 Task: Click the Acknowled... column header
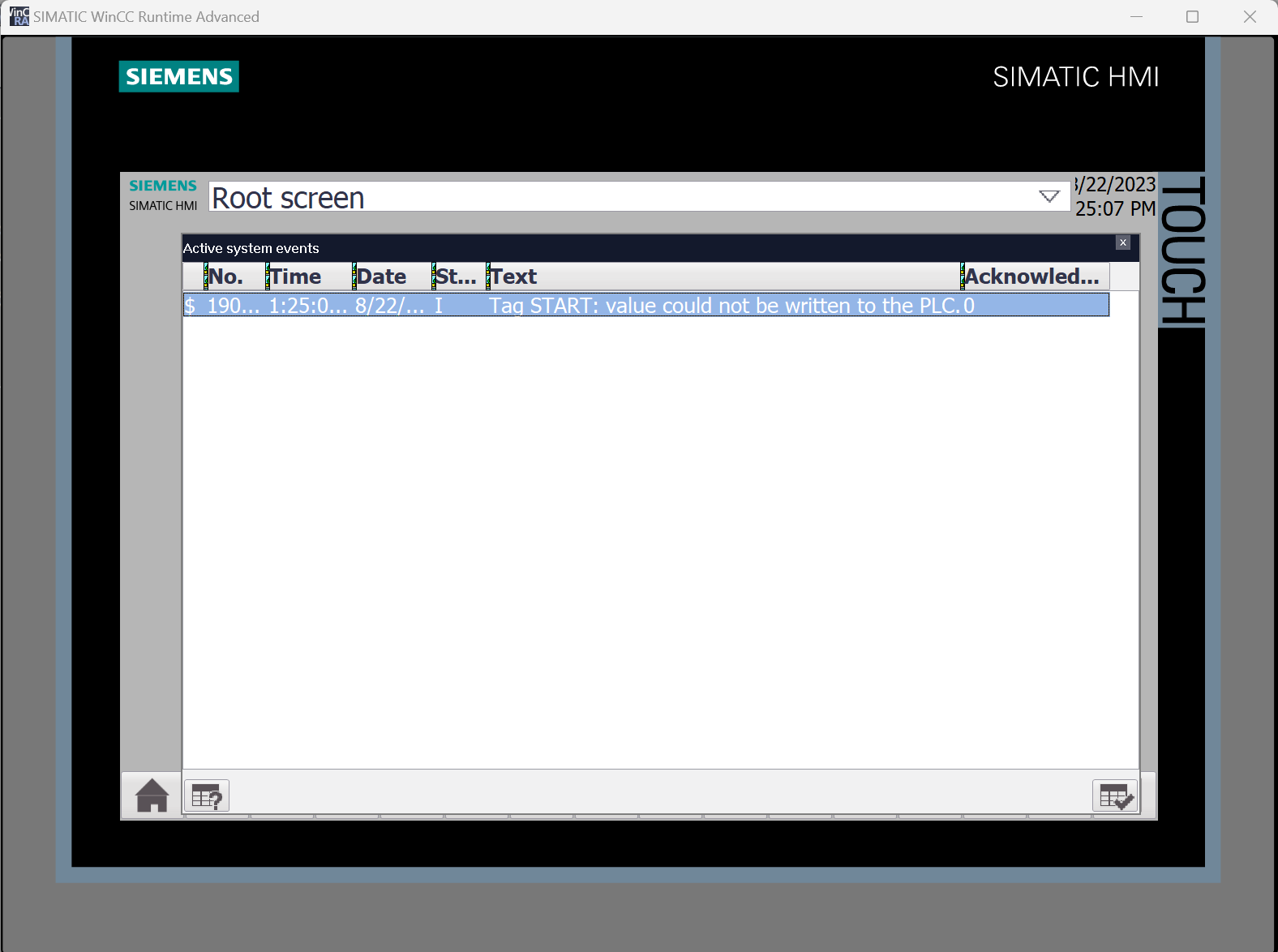pyautogui.click(x=1035, y=277)
